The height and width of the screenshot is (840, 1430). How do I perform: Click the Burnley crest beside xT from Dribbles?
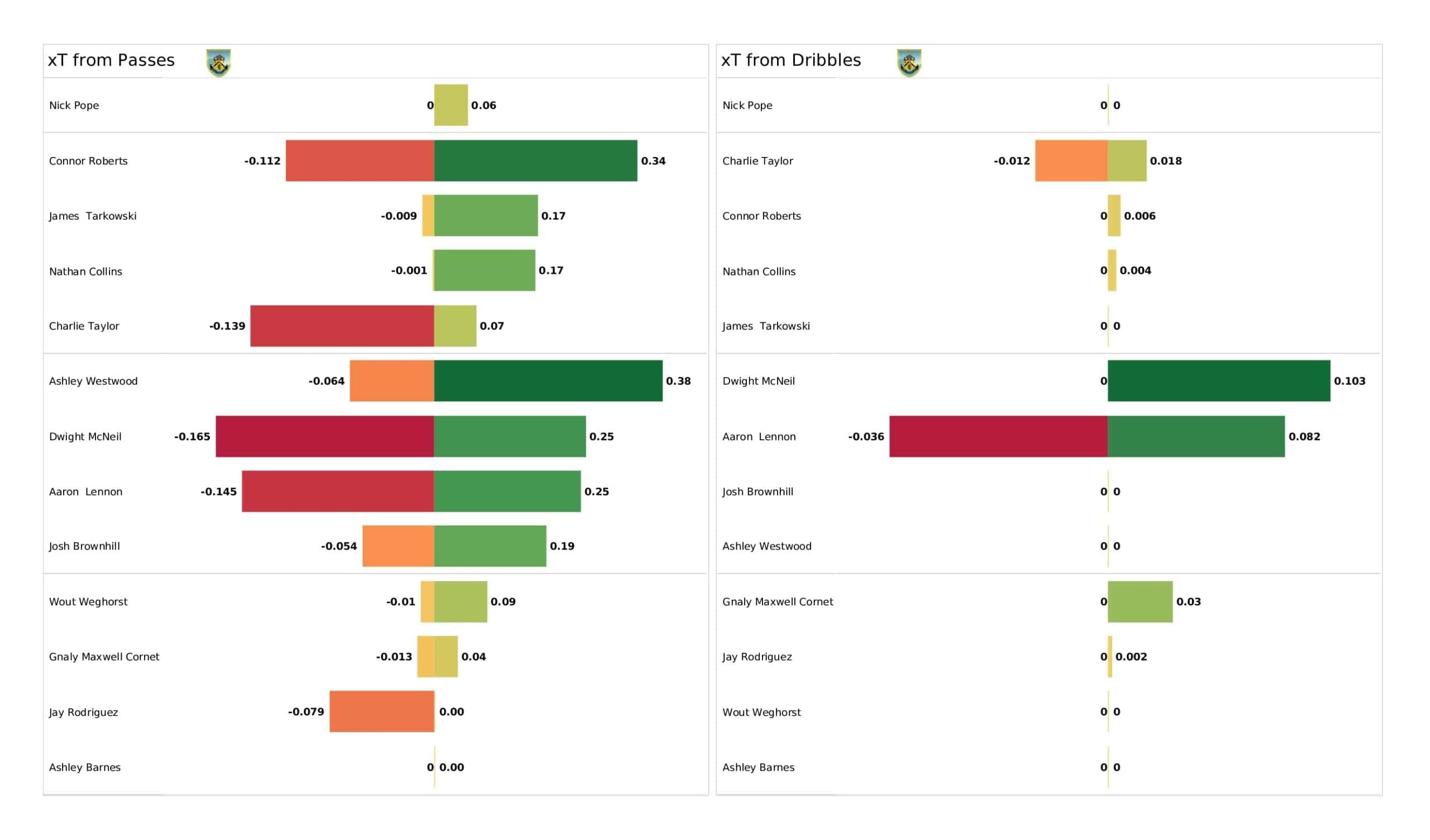(909, 63)
